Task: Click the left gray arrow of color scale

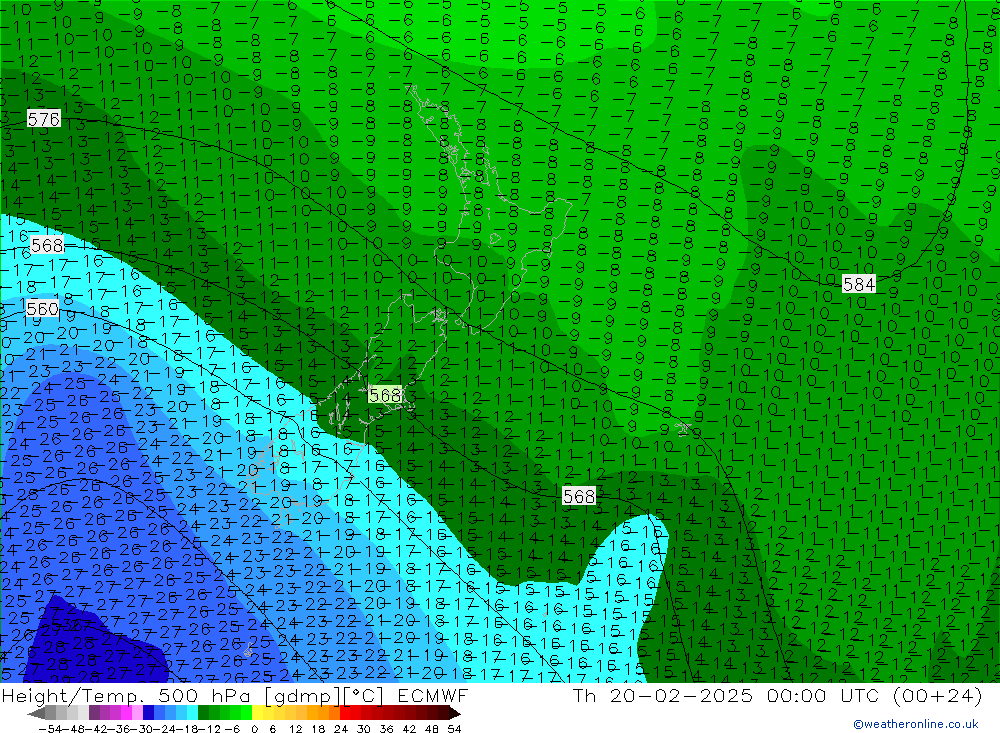Action: point(36,713)
